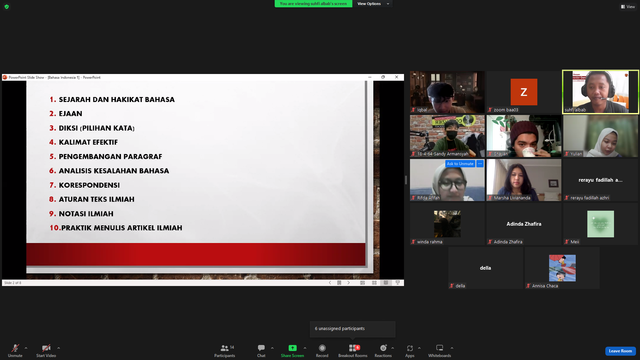Screen dimensions: 640x360
Task: Click slide item 'KORESPONDENSI'
Action: coord(89,185)
